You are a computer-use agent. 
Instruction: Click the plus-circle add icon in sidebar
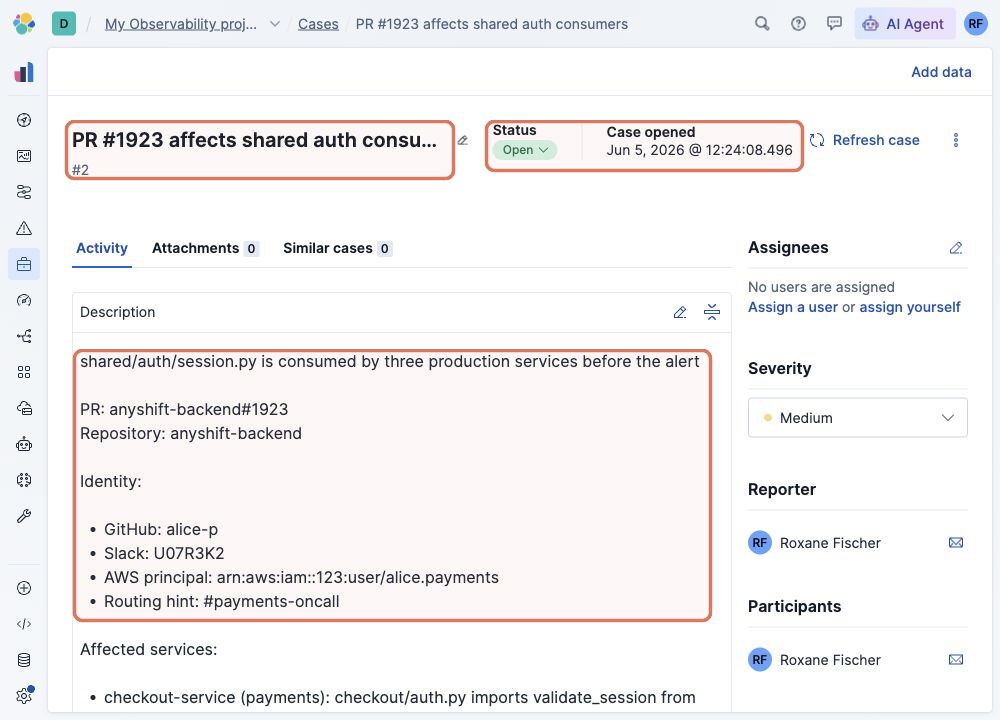click(x=24, y=588)
